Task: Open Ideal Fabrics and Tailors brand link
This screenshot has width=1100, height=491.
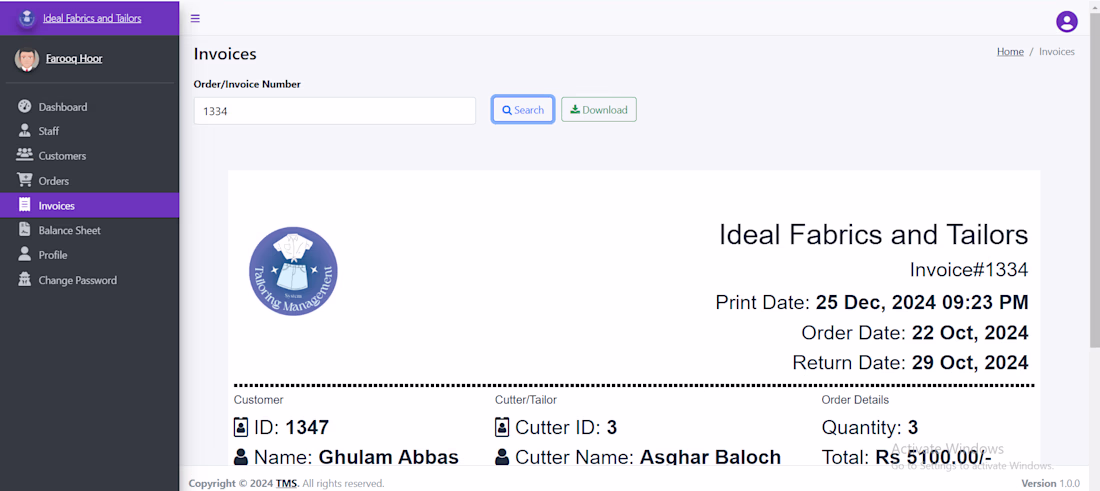Action: coord(92,18)
